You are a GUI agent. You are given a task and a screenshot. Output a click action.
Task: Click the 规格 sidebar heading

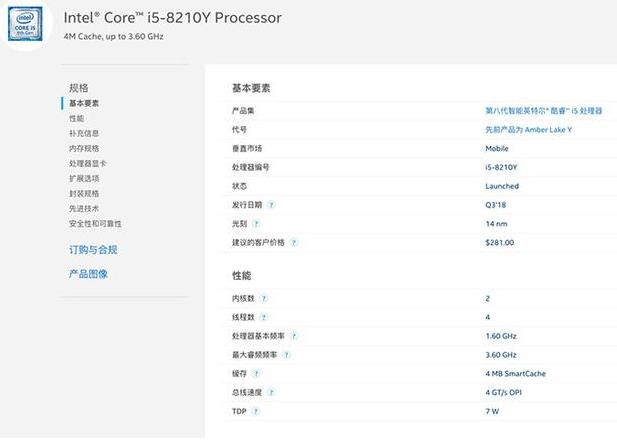pyautogui.click(x=79, y=87)
